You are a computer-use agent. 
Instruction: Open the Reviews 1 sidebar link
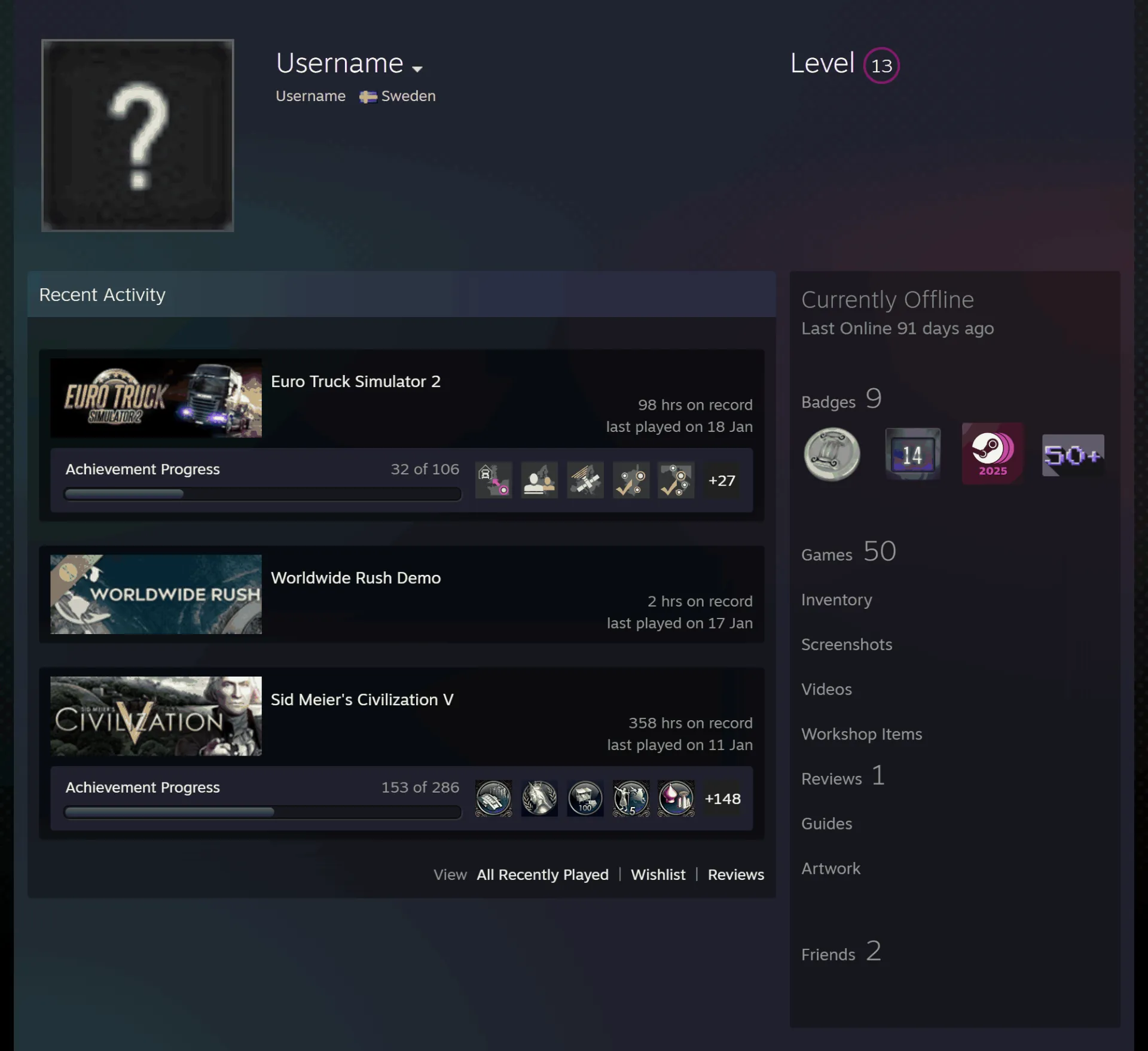(x=843, y=776)
